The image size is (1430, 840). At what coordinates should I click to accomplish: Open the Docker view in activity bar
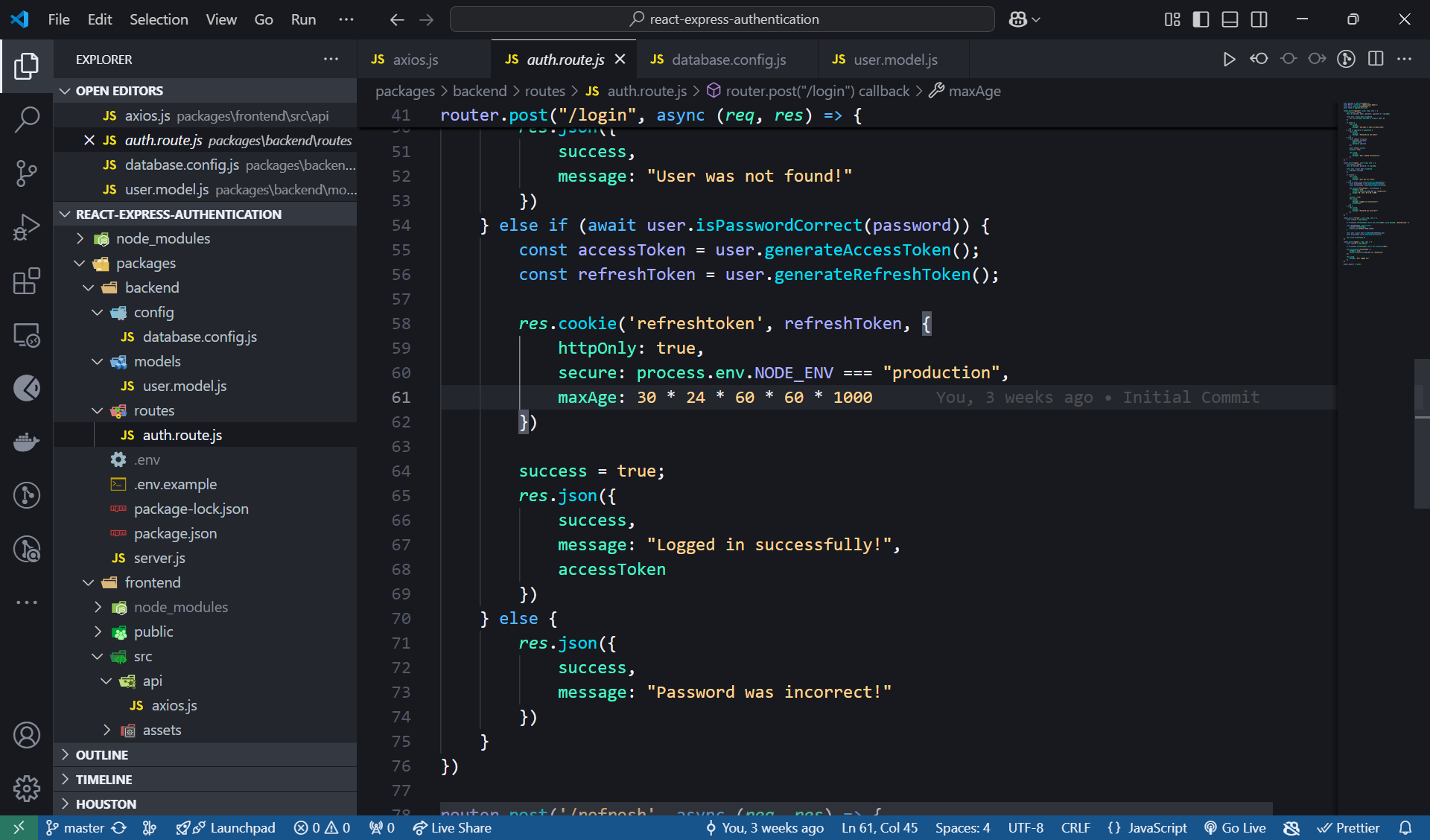pyautogui.click(x=27, y=442)
